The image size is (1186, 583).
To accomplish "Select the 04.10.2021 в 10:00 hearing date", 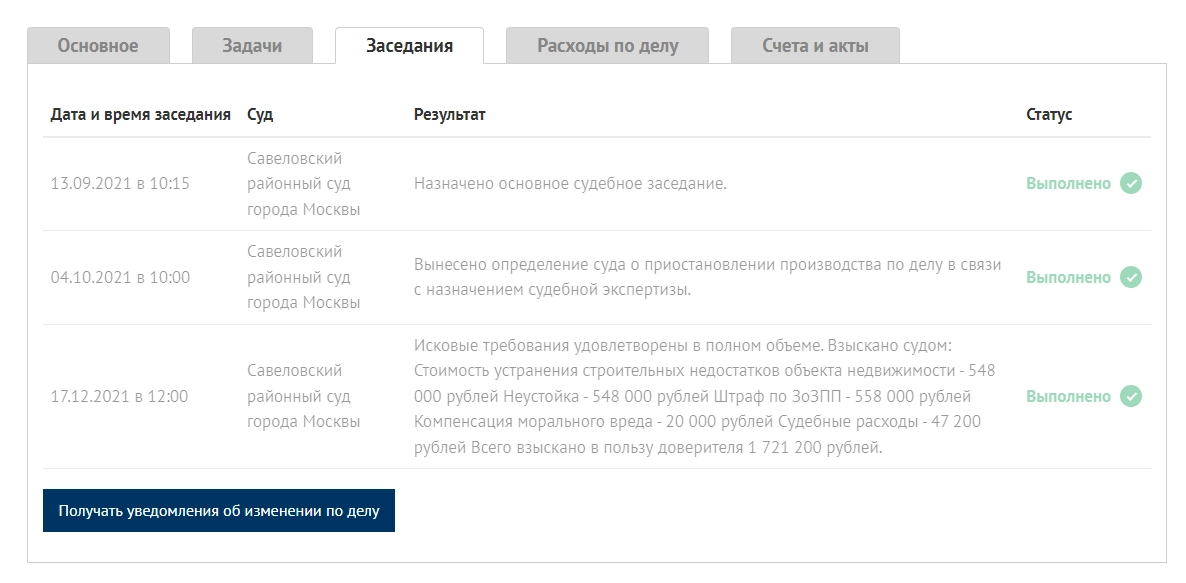I will click(120, 278).
